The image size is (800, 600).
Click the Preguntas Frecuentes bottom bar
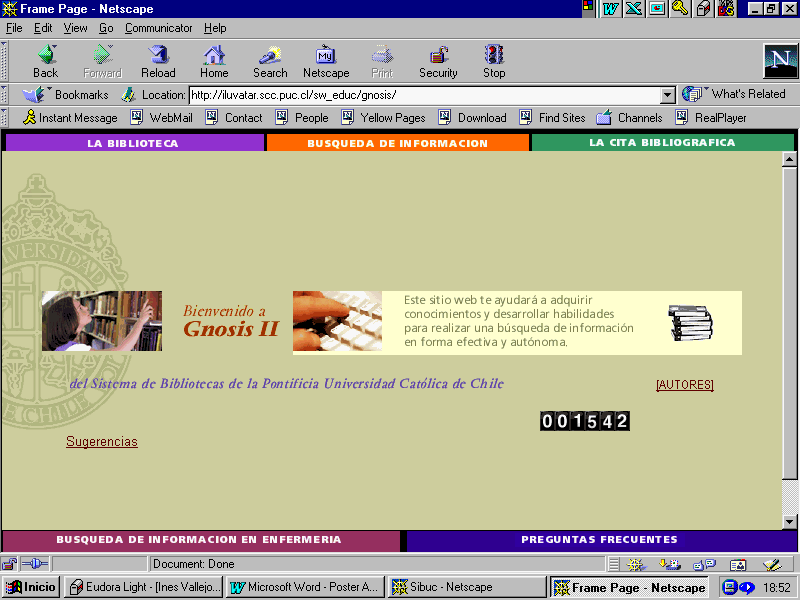coord(599,540)
